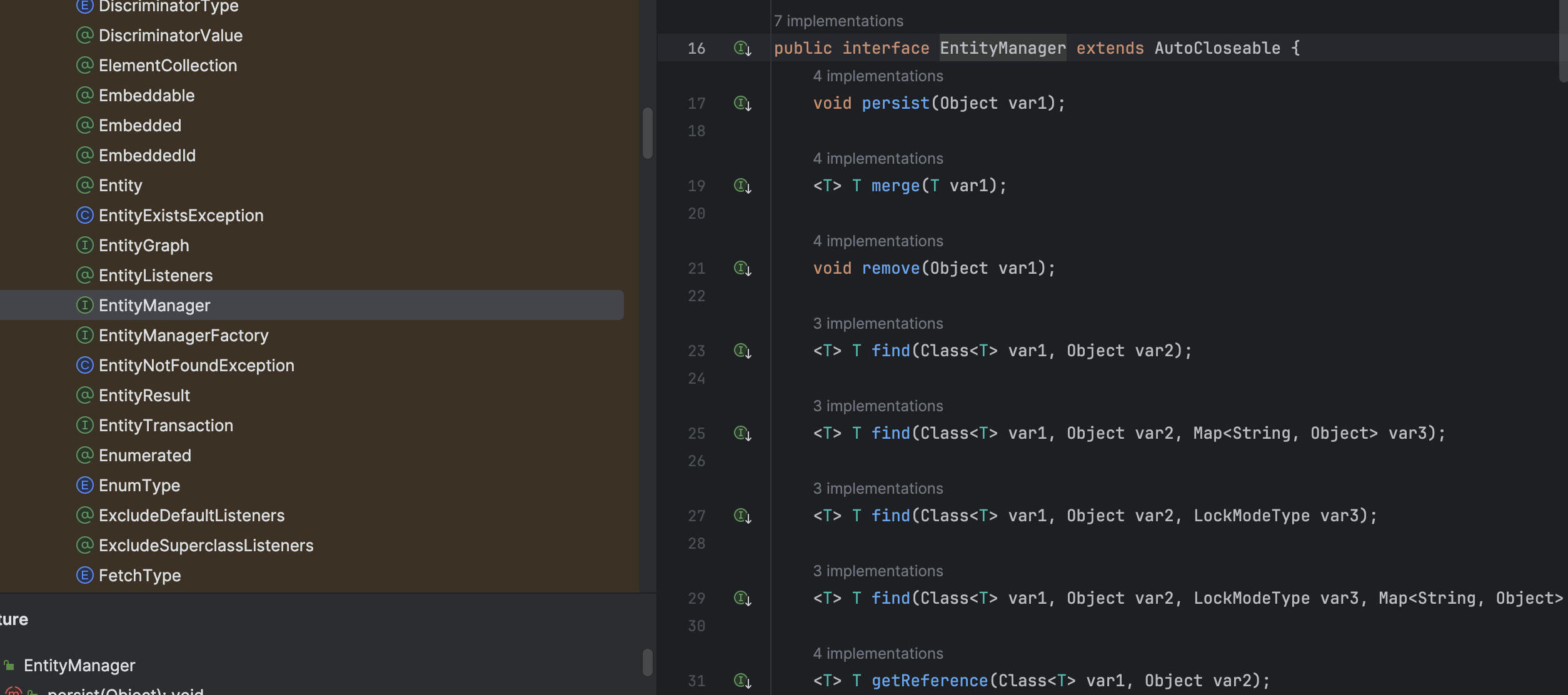Click the '7 implementations' inlay hint
Screen dimensions: 1568x695
(x=838, y=21)
